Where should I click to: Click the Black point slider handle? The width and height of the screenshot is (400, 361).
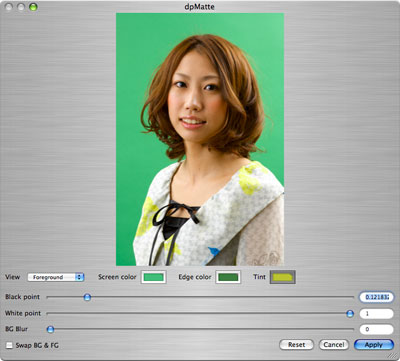tap(87, 297)
